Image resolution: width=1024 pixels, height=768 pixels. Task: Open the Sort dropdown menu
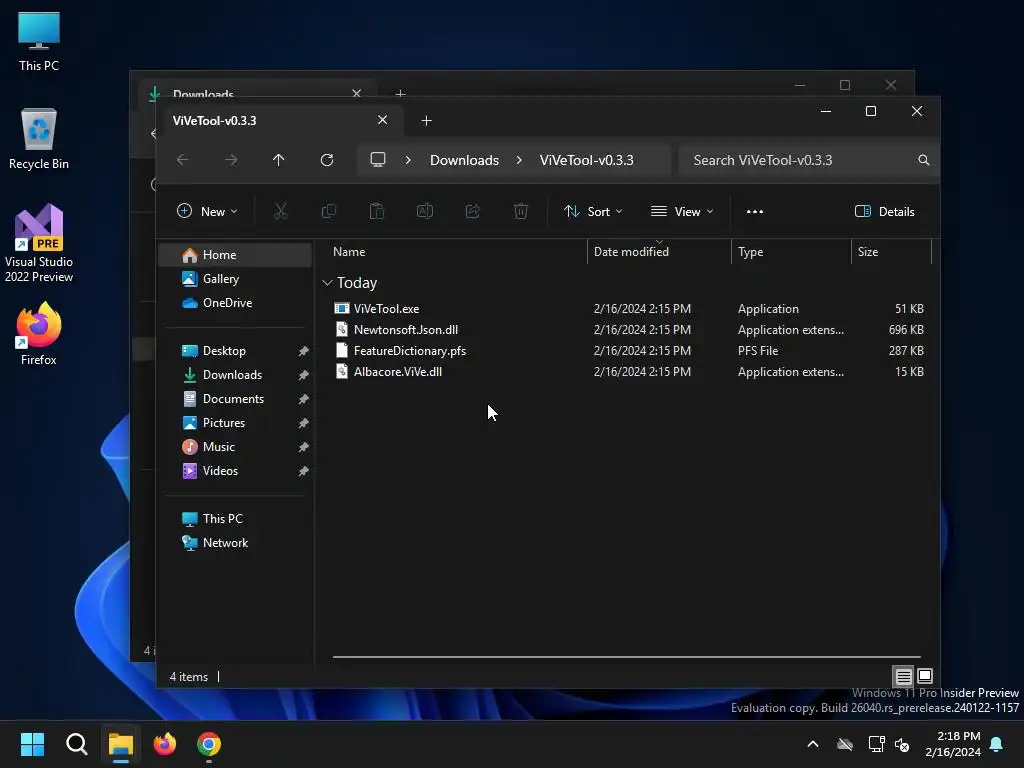point(593,212)
